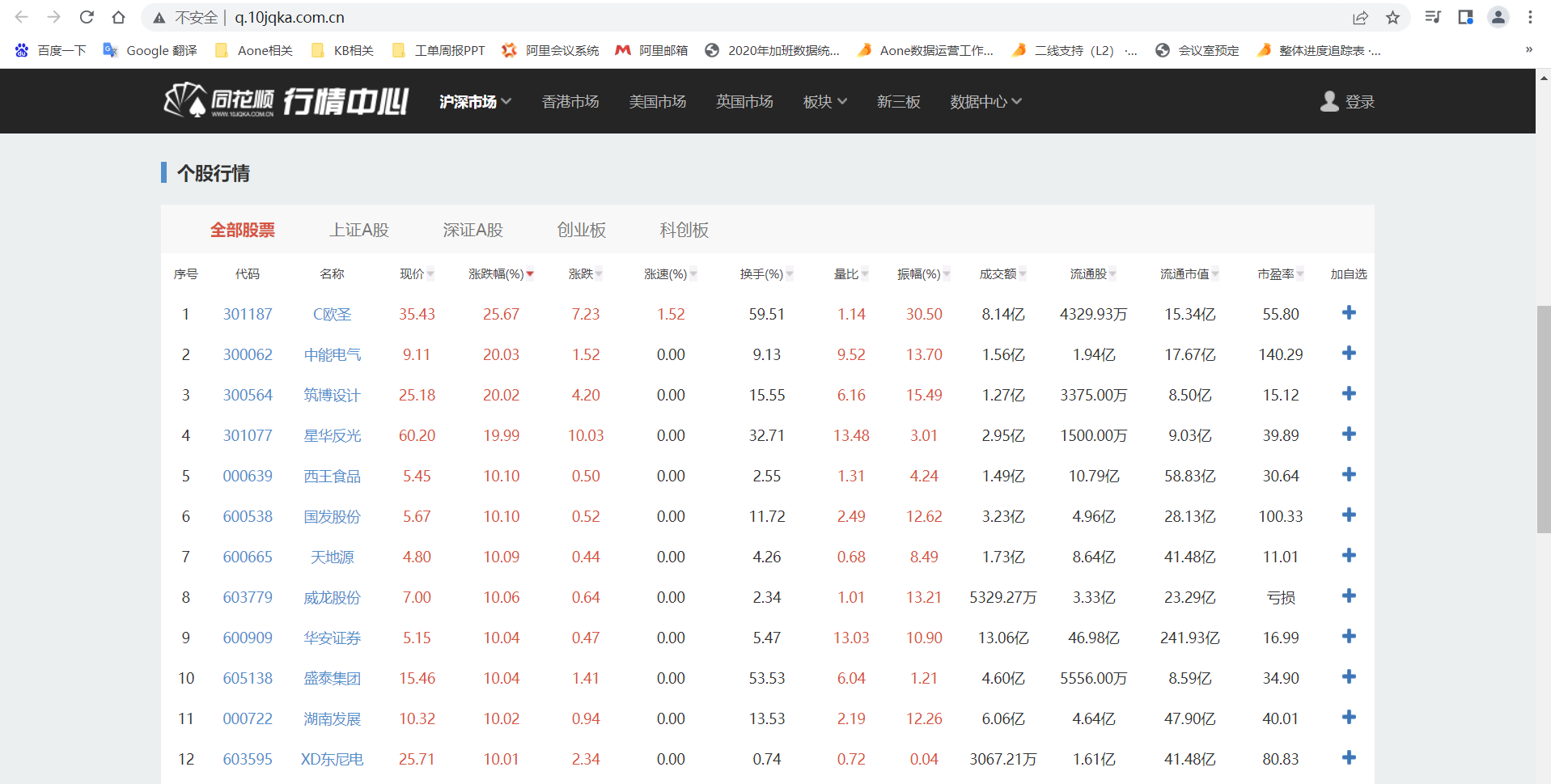Viewport: 1551px width, 784px height.
Task: Sort table by 量比 column
Action: (851, 274)
